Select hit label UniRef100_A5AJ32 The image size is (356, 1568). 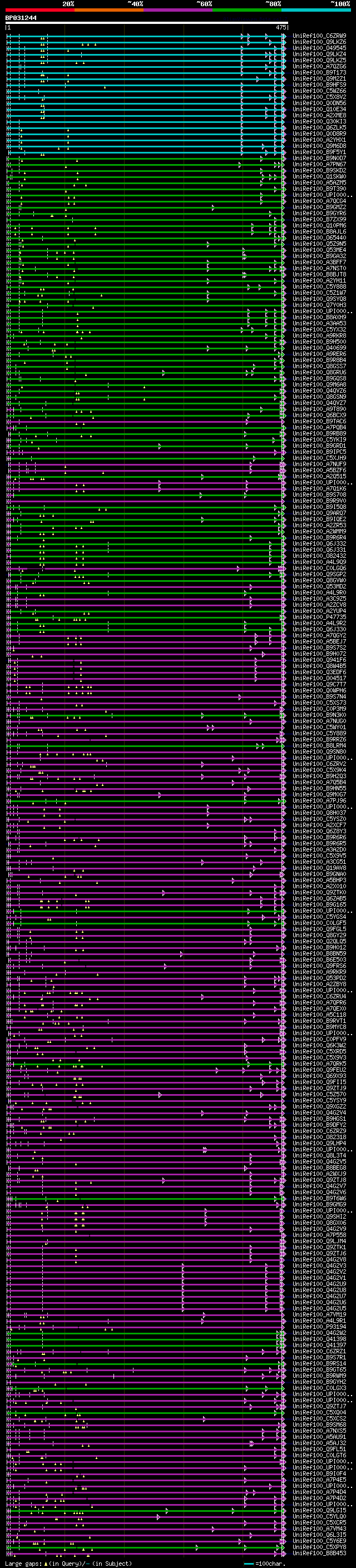click(319, 1443)
